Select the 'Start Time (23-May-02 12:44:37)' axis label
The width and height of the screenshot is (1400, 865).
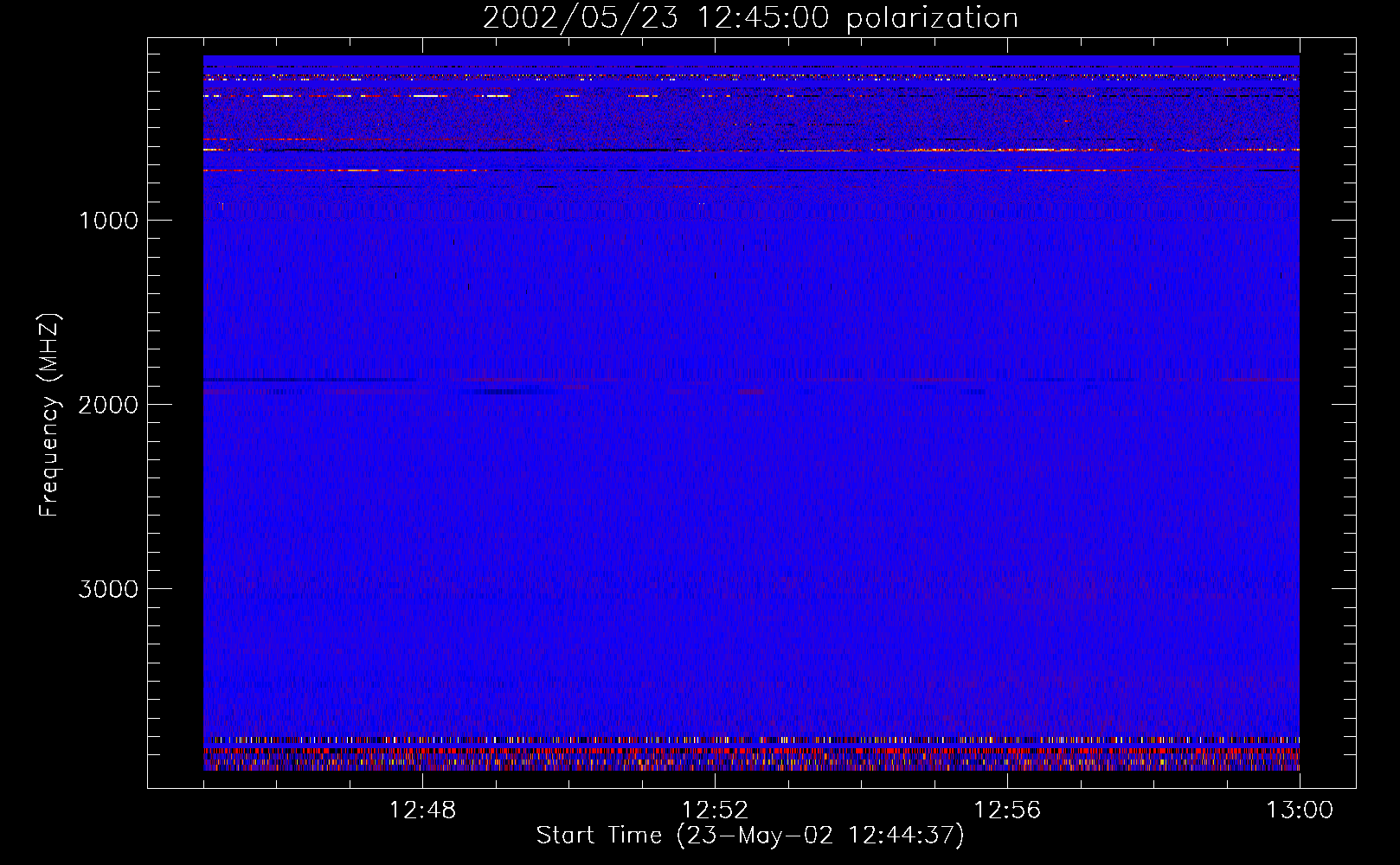tap(750, 836)
